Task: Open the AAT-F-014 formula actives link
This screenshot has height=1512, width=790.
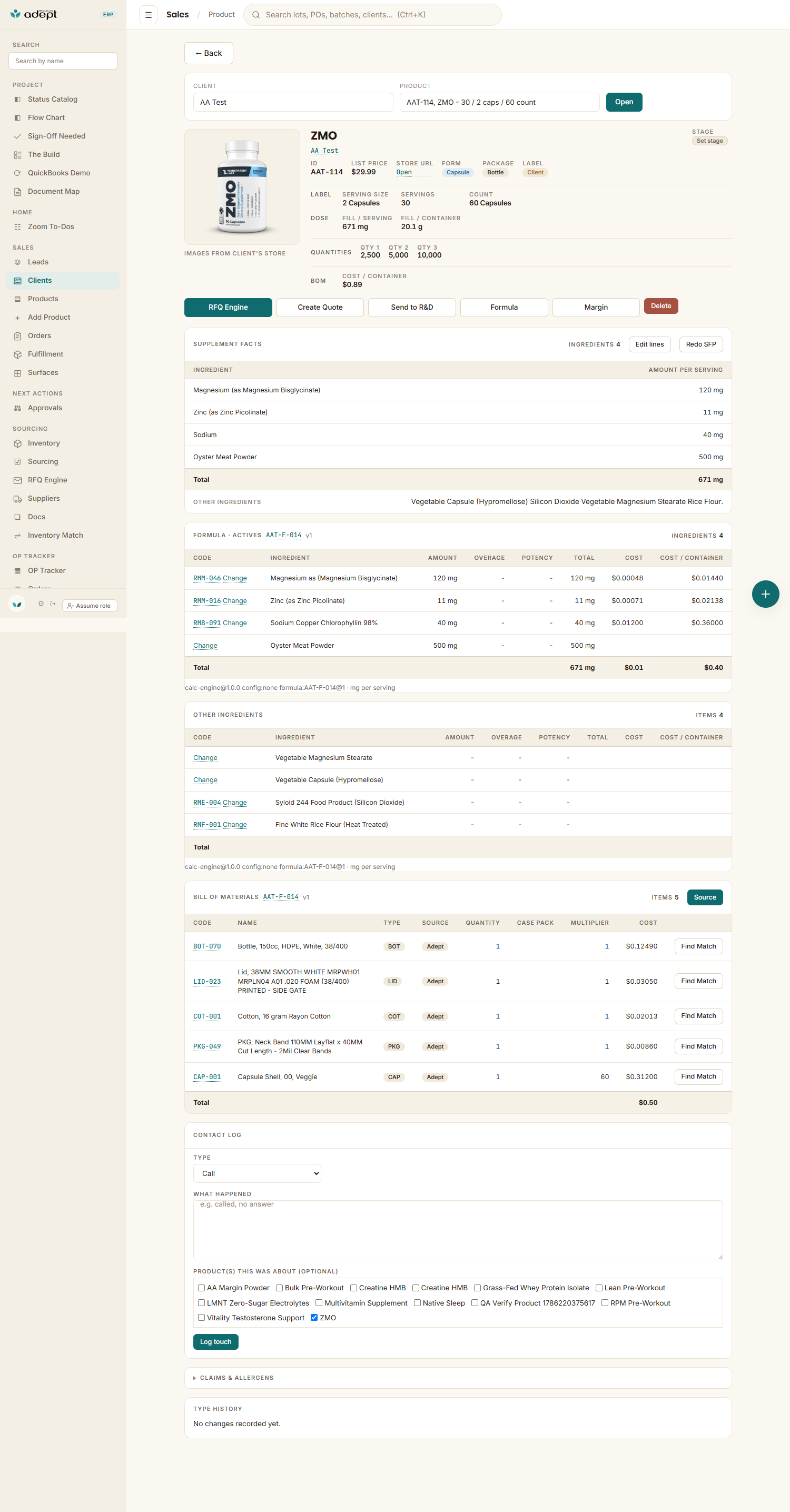Action: point(283,535)
